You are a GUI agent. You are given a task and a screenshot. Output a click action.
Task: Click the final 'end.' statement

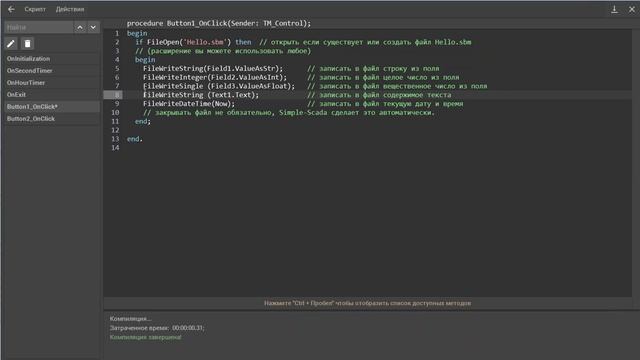tap(135, 139)
